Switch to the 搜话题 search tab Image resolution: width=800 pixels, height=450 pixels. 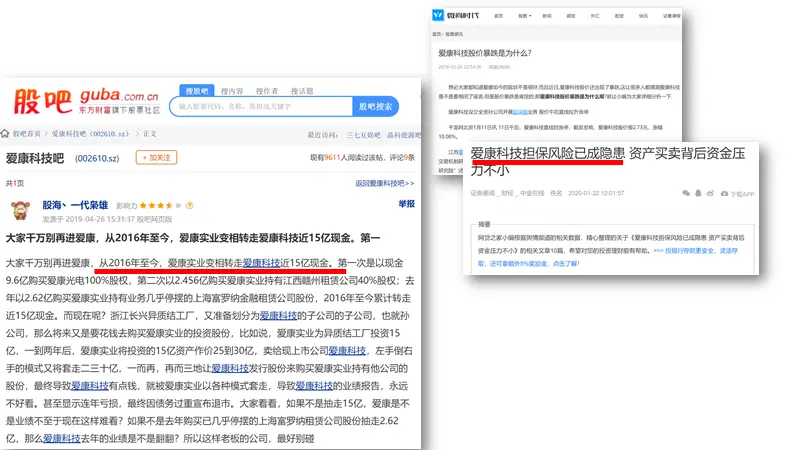[301, 90]
